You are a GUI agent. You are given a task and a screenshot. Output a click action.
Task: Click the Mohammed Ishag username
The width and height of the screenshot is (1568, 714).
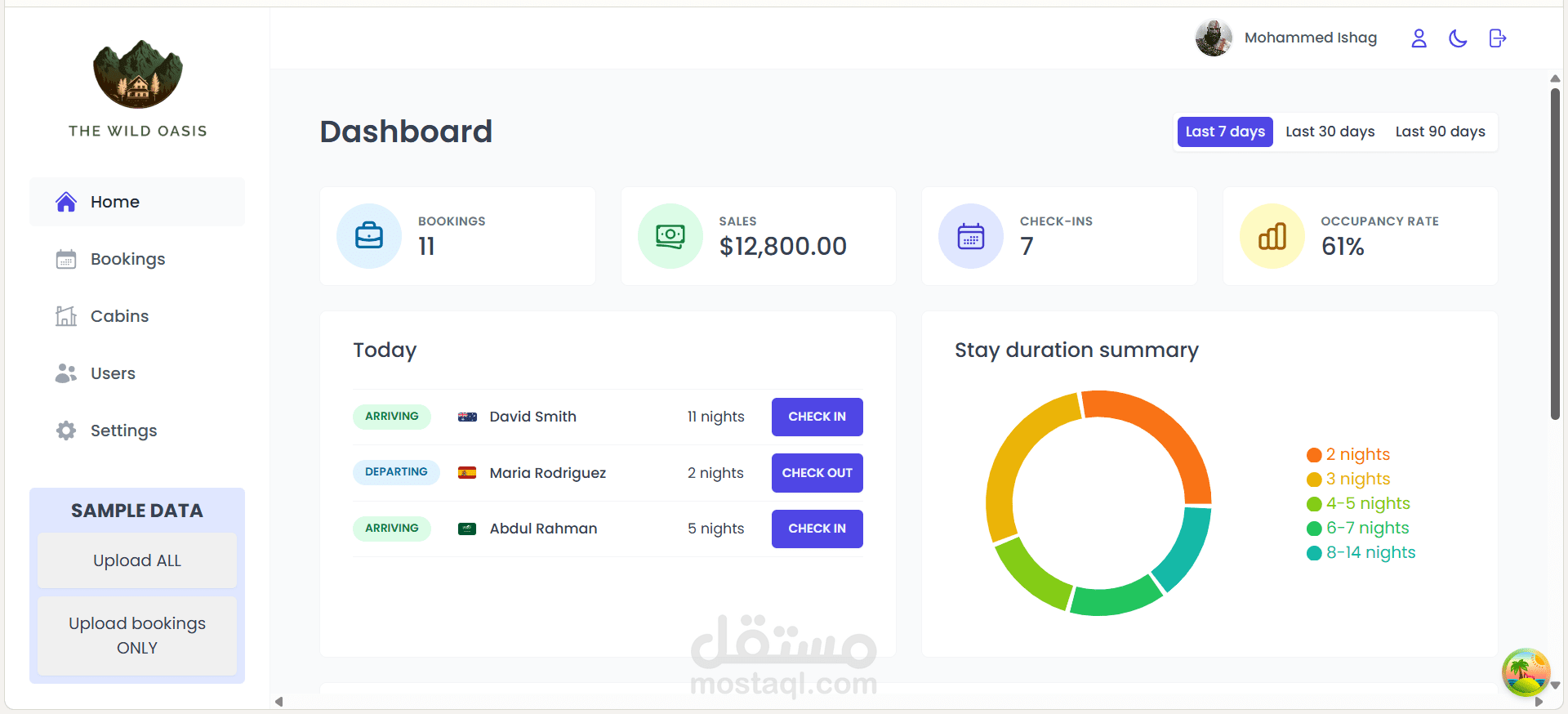tap(1310, 38)
